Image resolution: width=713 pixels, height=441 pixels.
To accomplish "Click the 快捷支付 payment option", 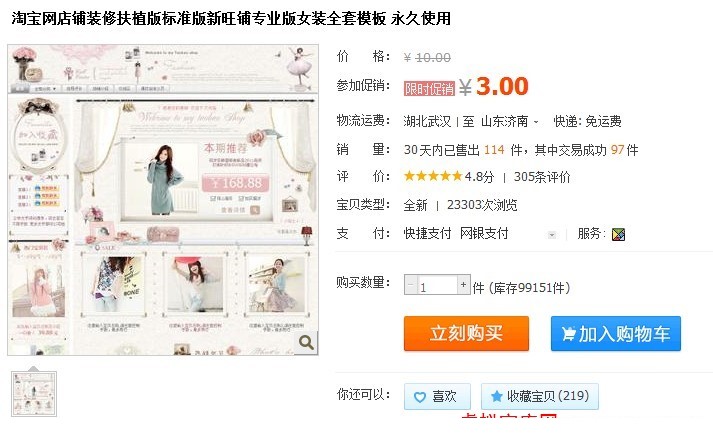I will (427, 234).
